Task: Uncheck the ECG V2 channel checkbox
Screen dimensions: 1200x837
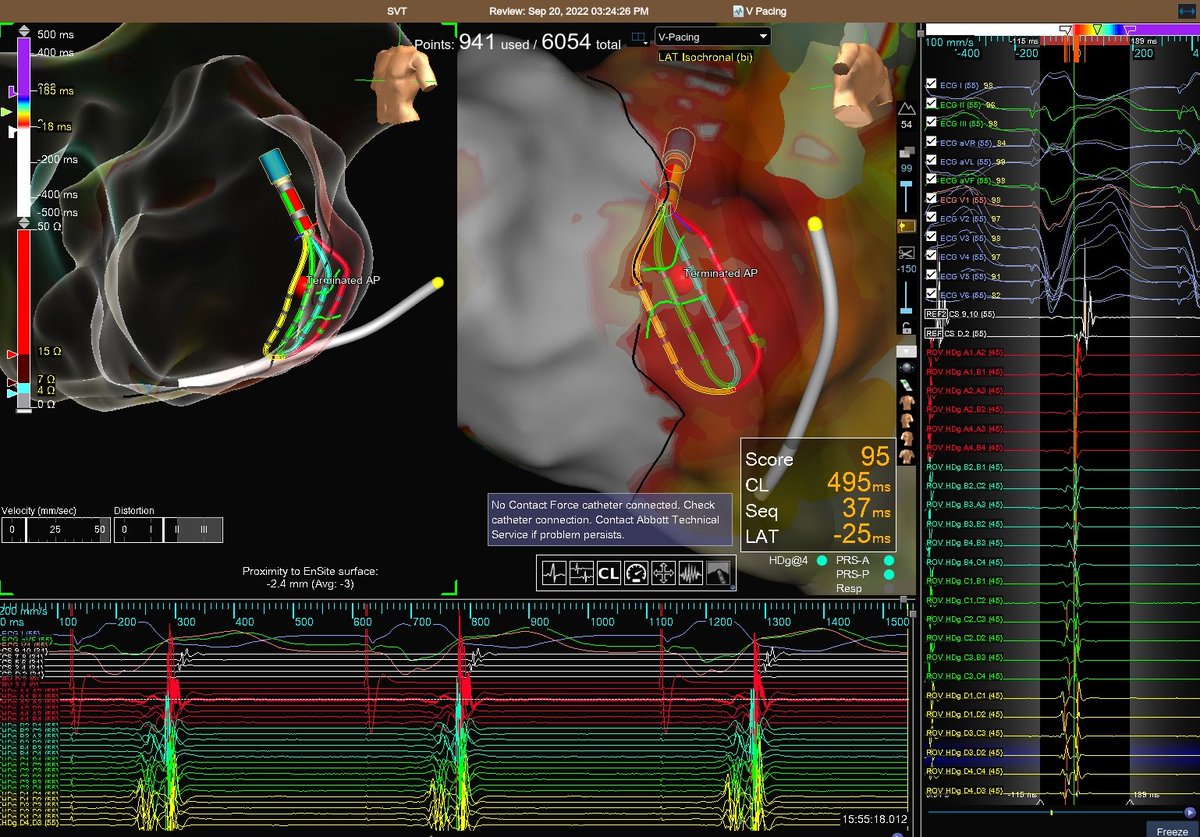Action: tap(932, 218)
